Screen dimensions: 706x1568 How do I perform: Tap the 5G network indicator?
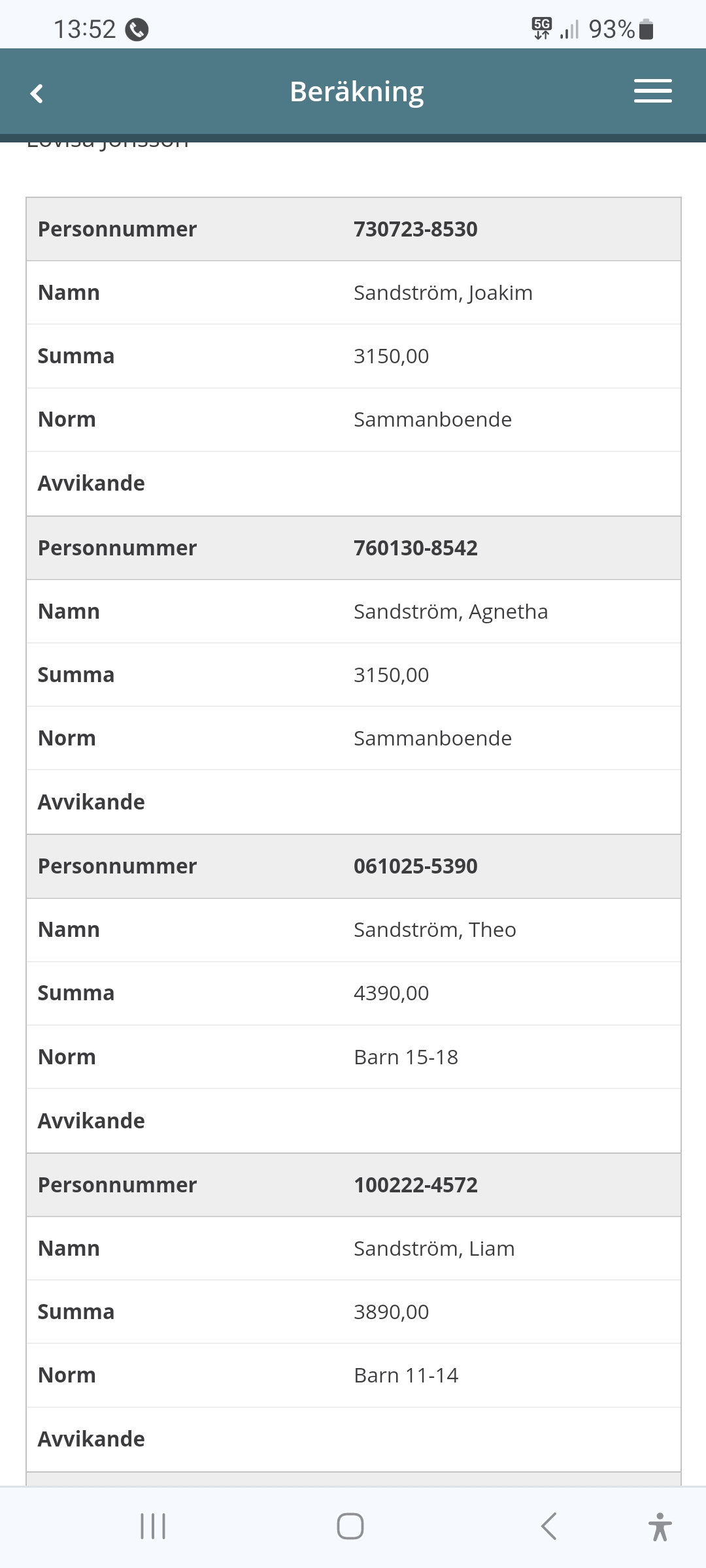(x=542, y=29)
